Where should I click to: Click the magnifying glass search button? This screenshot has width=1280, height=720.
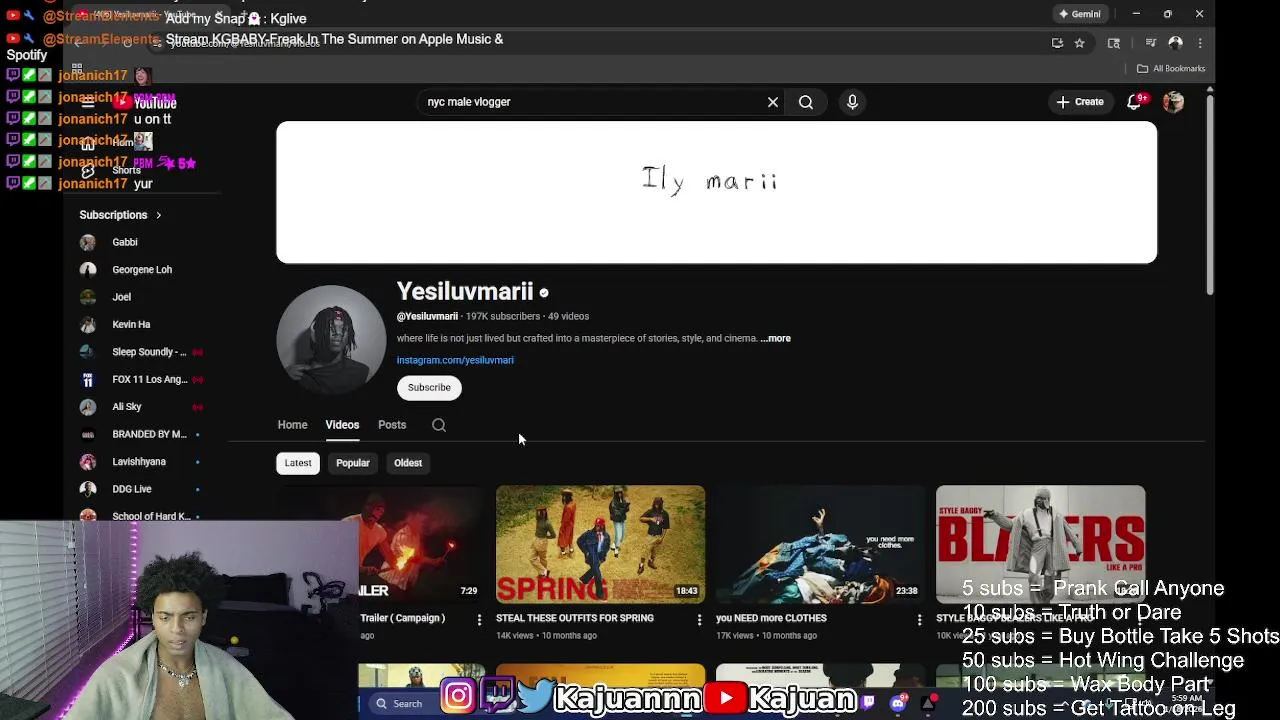[x=806, y=102]
